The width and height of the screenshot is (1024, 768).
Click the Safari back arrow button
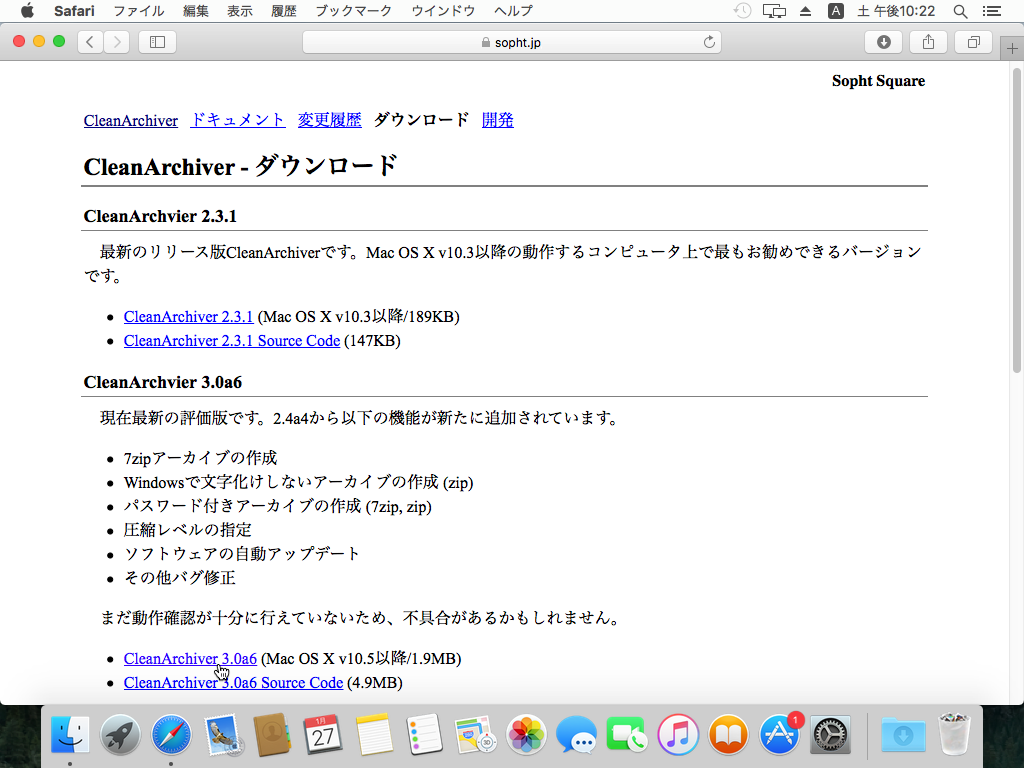tap(90, 42)
